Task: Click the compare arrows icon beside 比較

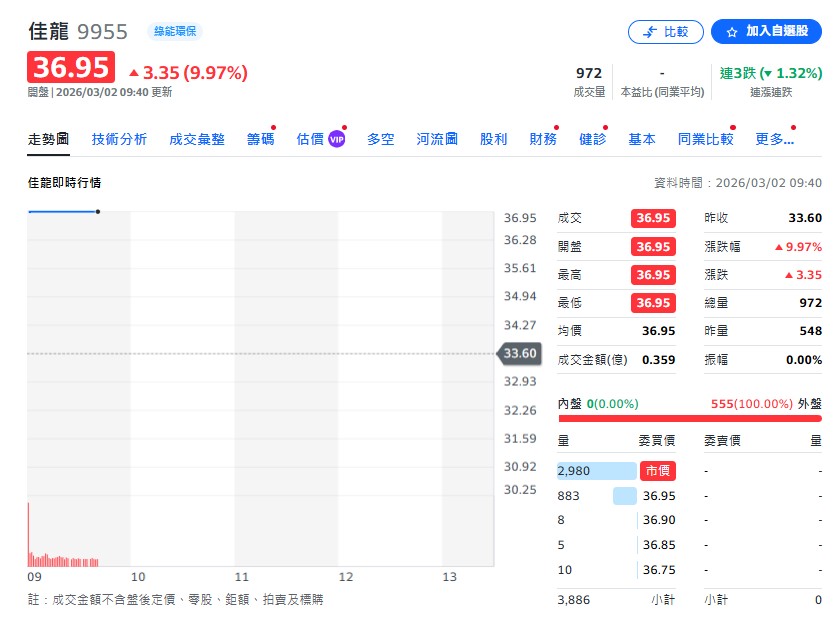Action: (649, 31)
